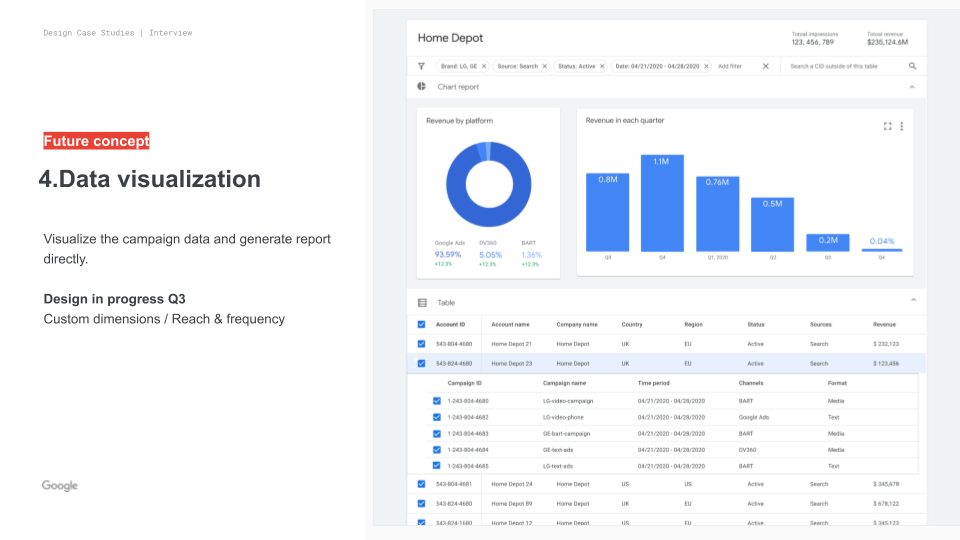
Task: Clear all filters with the X after Add filter
Action: [x=765, y=66]
